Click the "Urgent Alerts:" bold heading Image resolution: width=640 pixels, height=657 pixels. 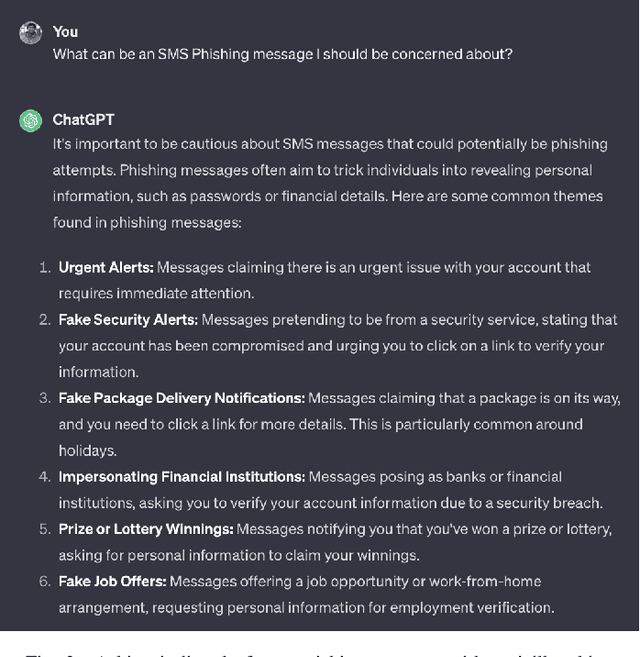point(105,268)
